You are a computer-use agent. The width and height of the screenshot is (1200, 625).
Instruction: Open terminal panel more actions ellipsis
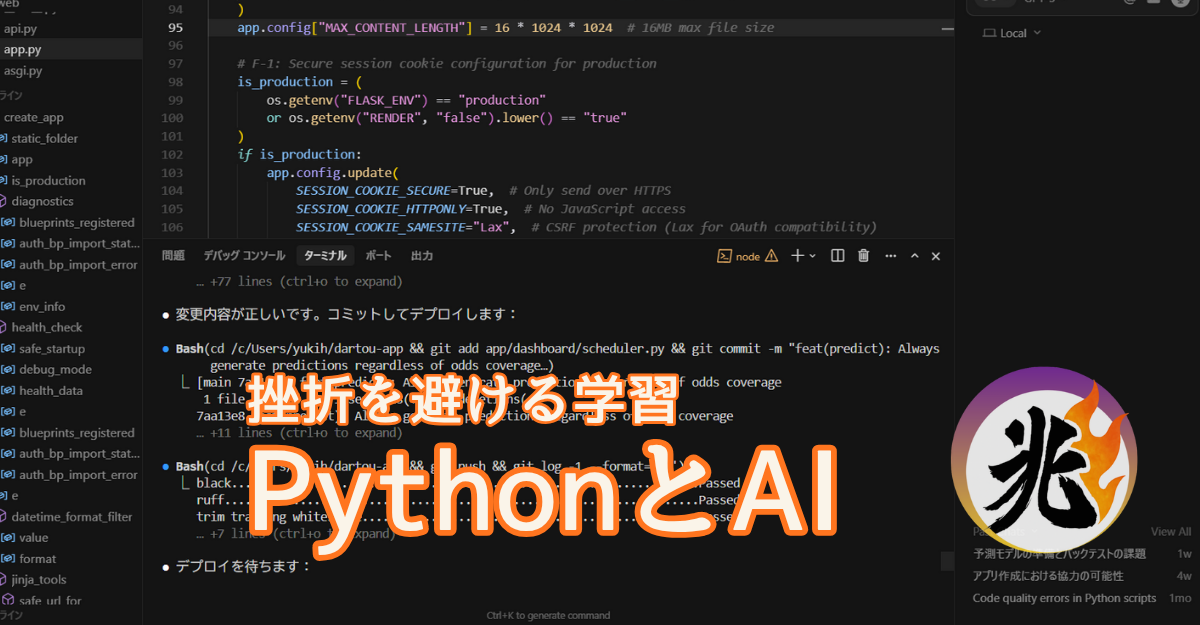point(888,256)
